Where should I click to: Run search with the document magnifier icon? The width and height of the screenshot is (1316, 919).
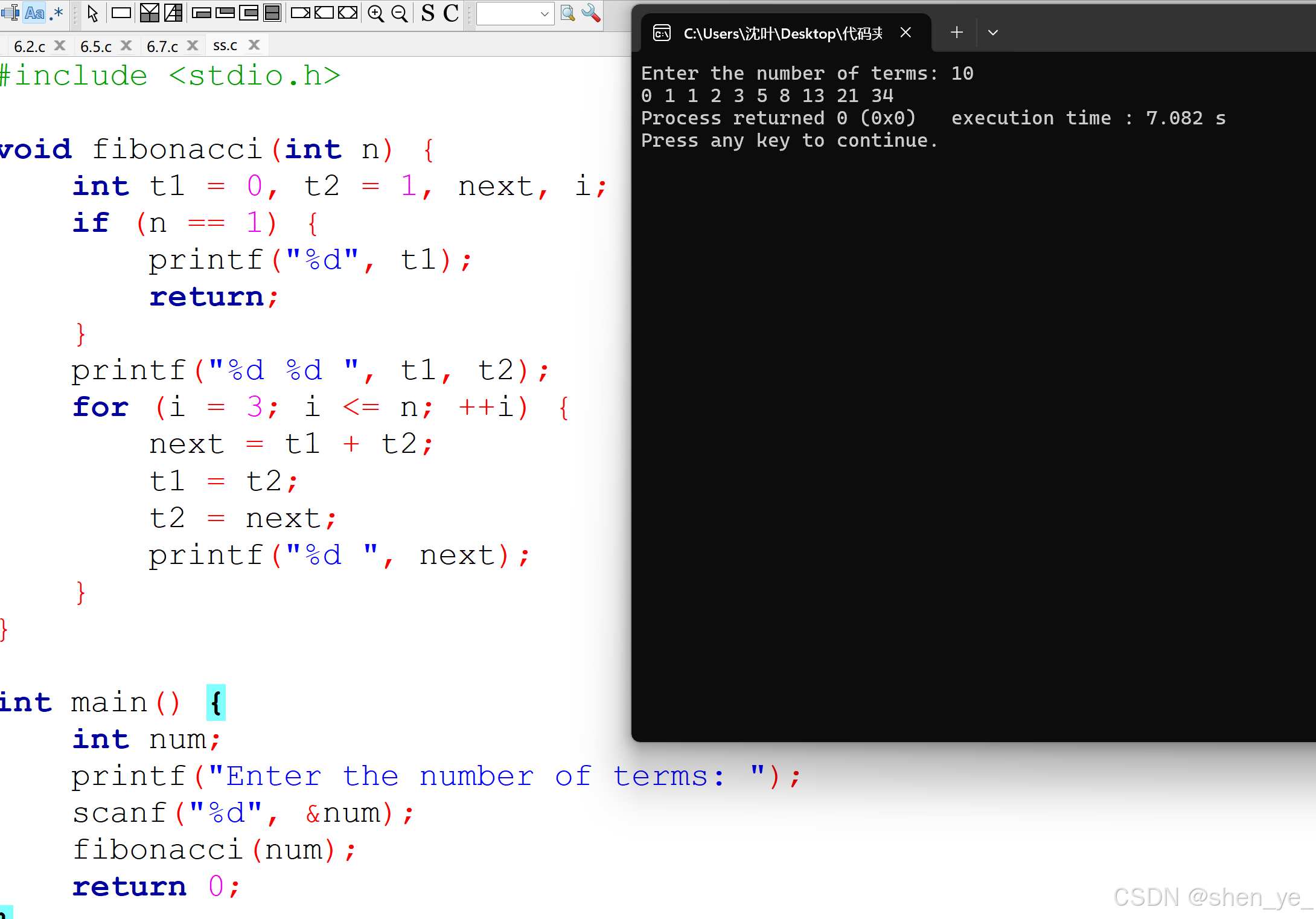coord(567,13)
